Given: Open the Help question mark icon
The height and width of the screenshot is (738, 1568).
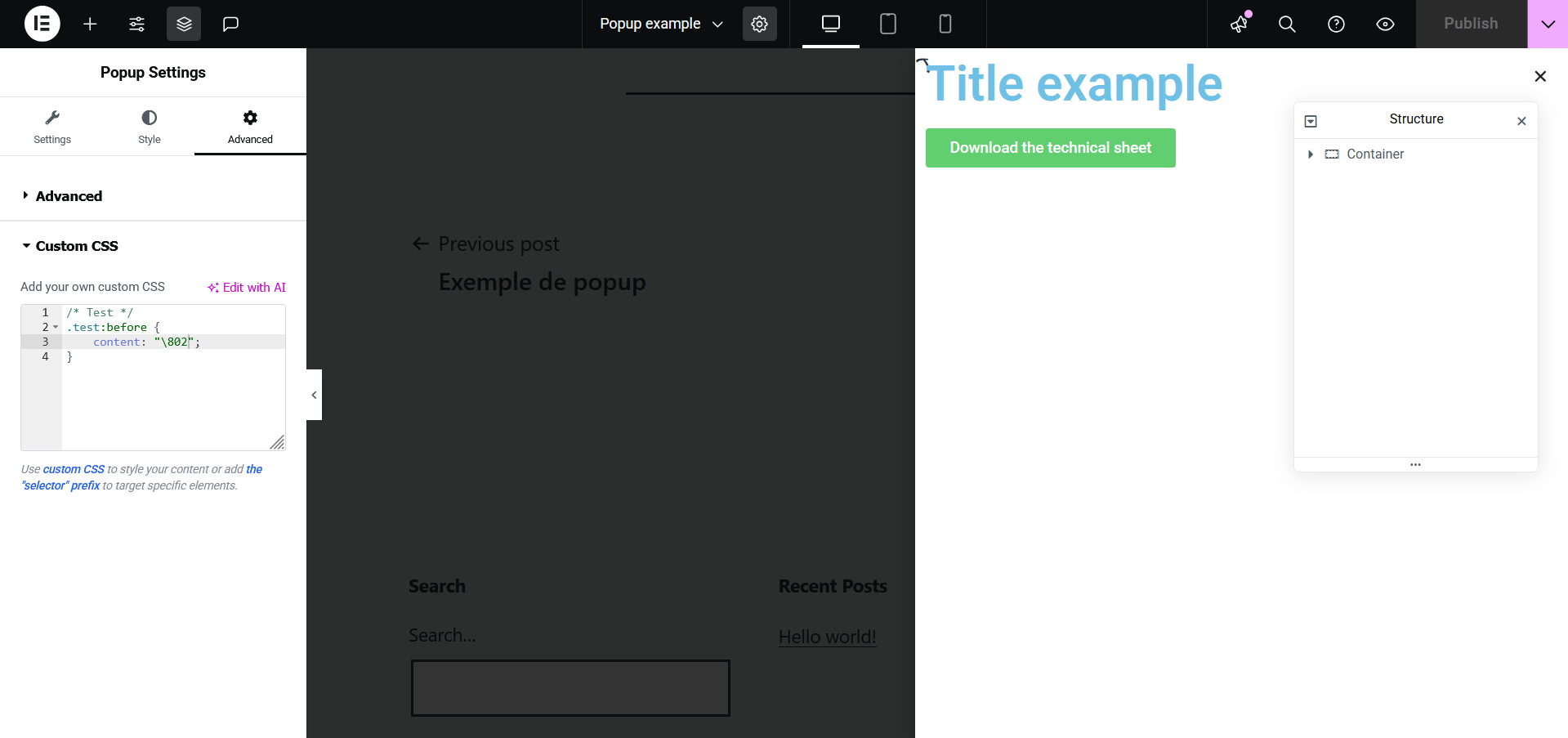Looking at the screenshot, I should (1336, 24).
